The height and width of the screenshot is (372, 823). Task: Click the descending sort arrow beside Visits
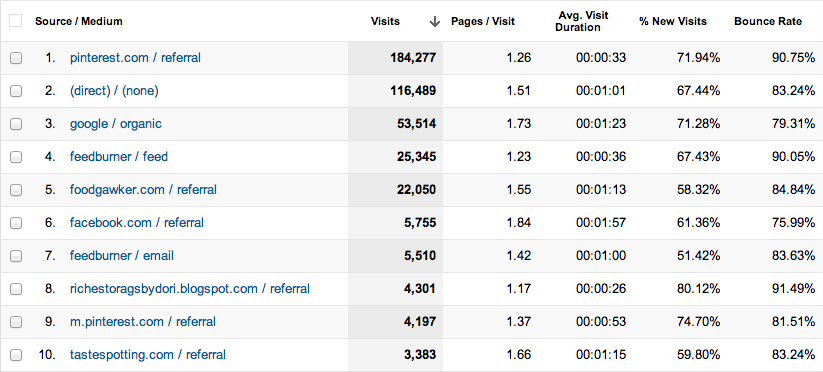point(435,22)
